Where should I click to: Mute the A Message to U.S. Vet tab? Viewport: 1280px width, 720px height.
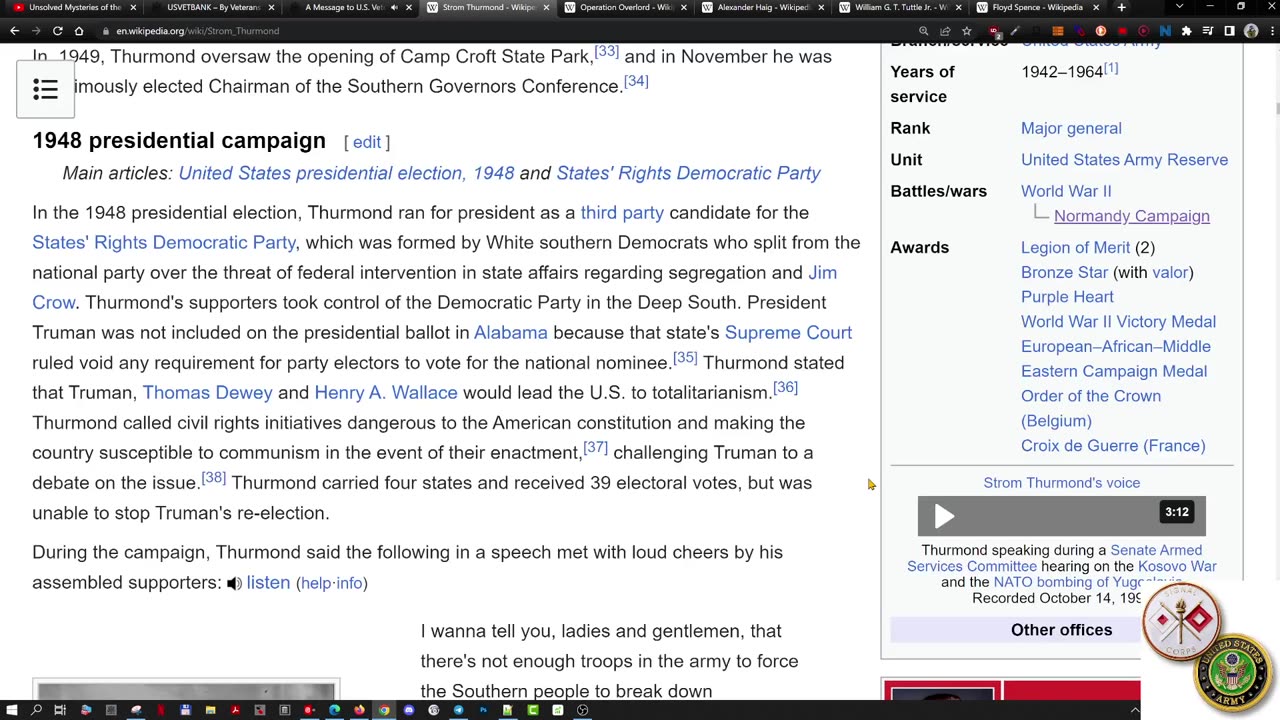394,7
